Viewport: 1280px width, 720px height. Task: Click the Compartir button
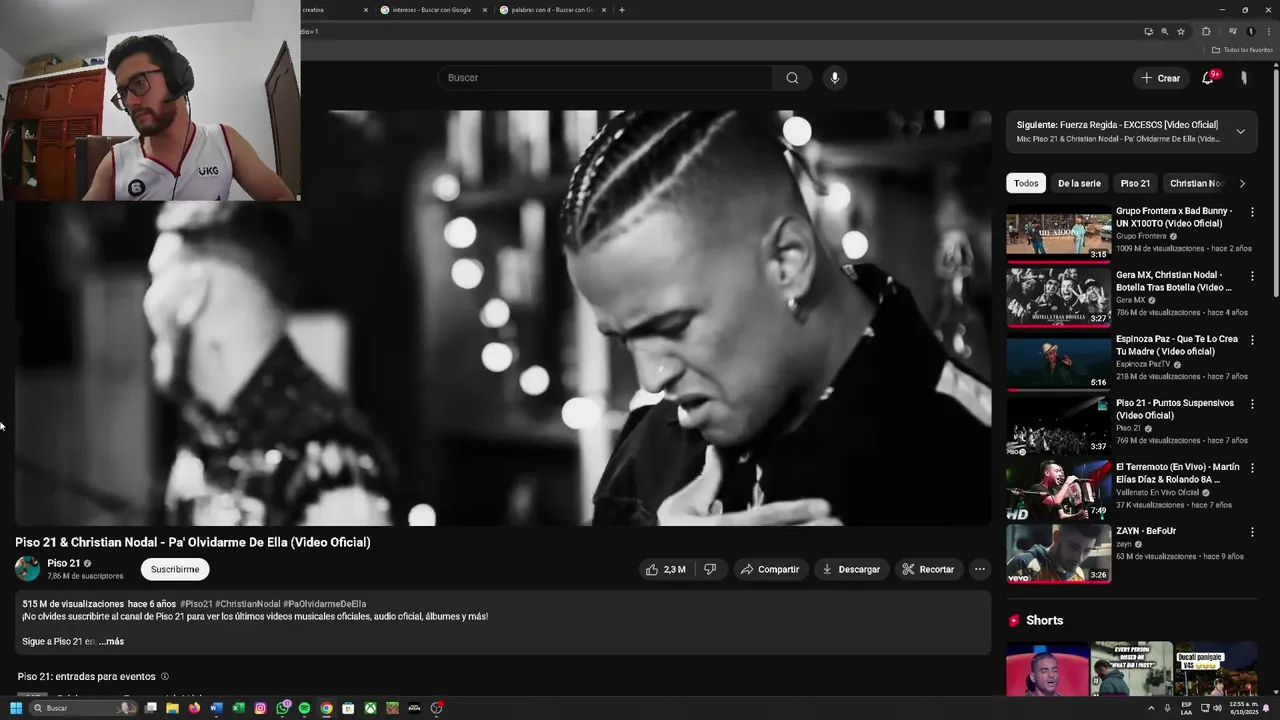pos(769,569)
